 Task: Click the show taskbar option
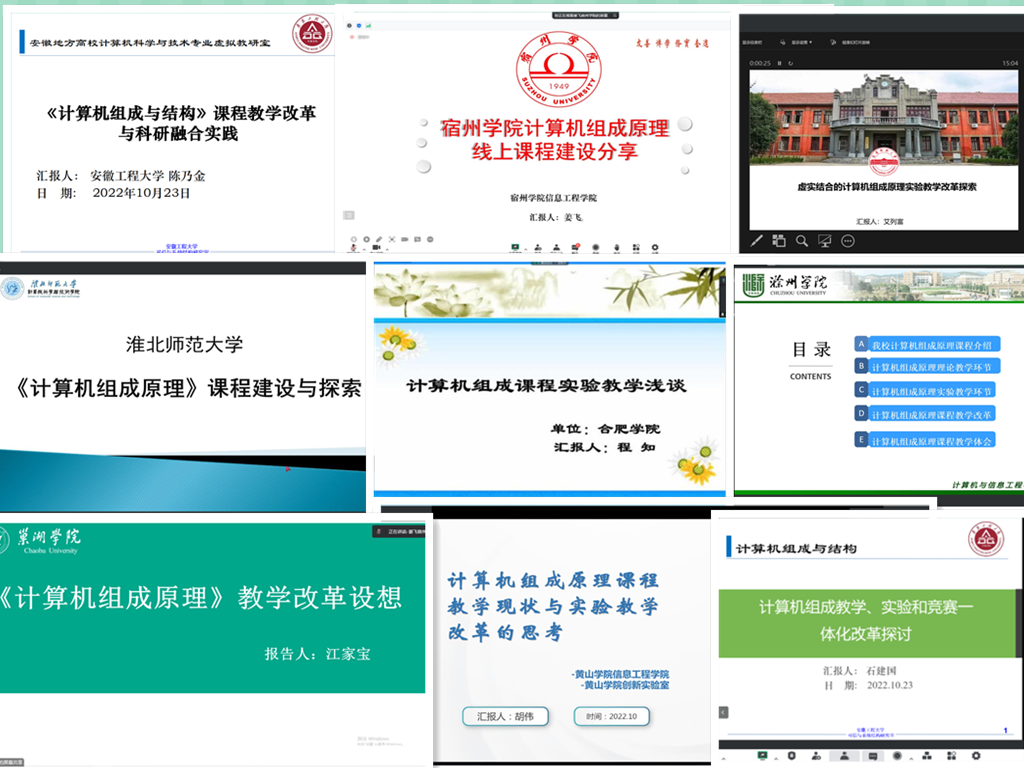[752, 43]
